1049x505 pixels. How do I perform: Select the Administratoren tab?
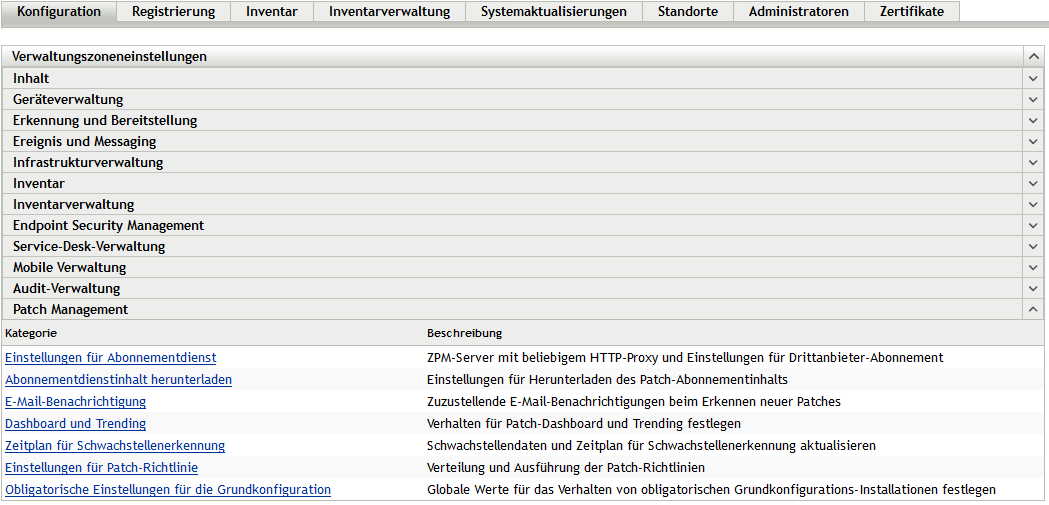[x=798, y=12]
